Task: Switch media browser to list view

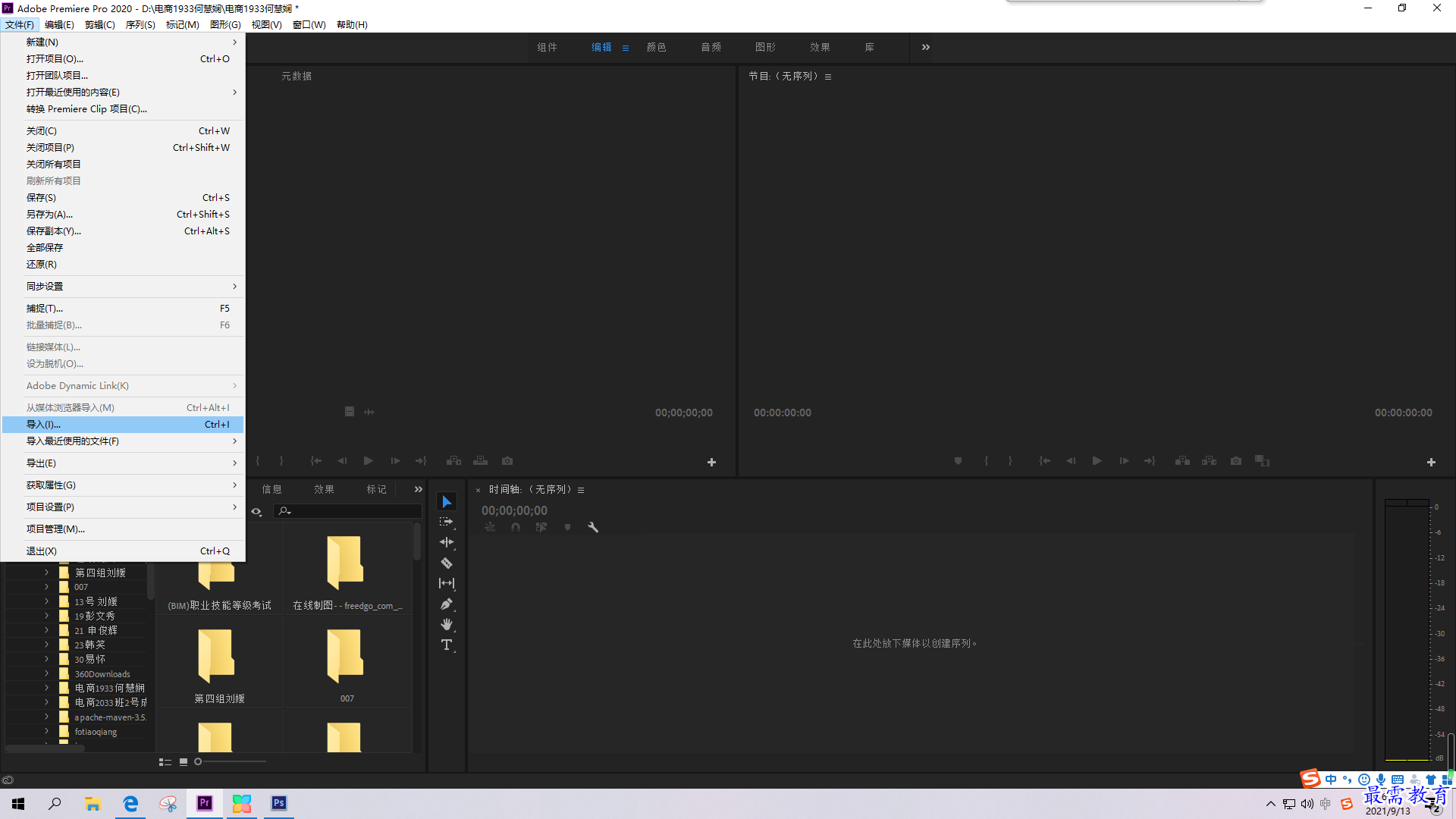Action: click(165, 762)
